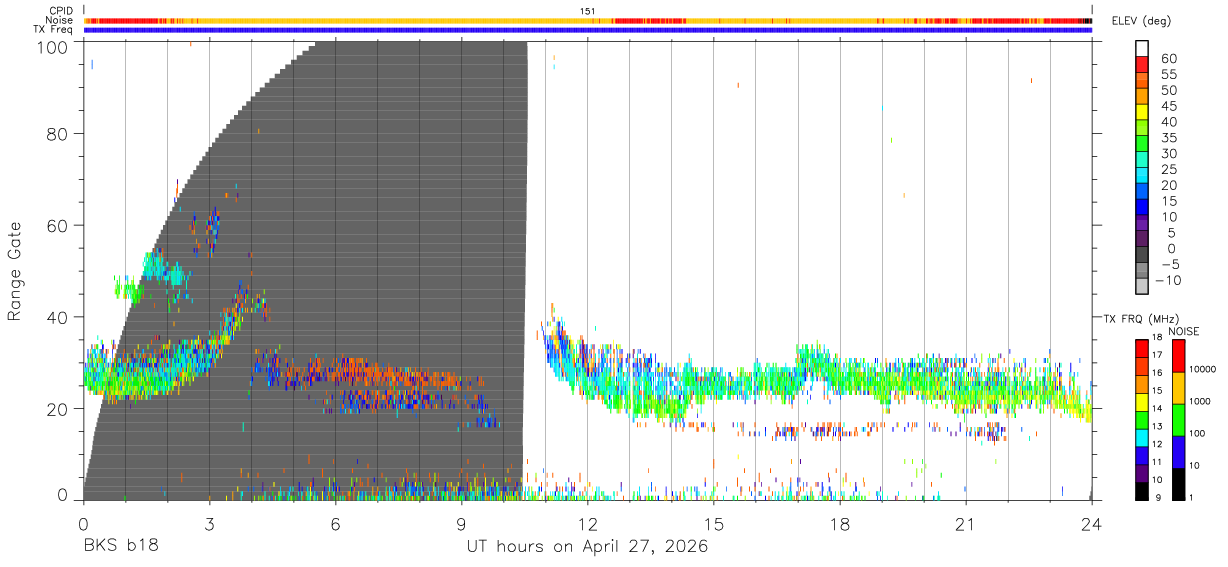
Task: Click the ELEV (deg) colorbar title
Action: tap(1140, 21)
